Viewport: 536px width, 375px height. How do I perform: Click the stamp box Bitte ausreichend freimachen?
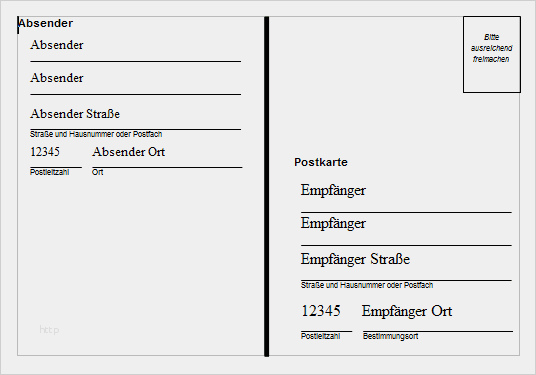492,54
